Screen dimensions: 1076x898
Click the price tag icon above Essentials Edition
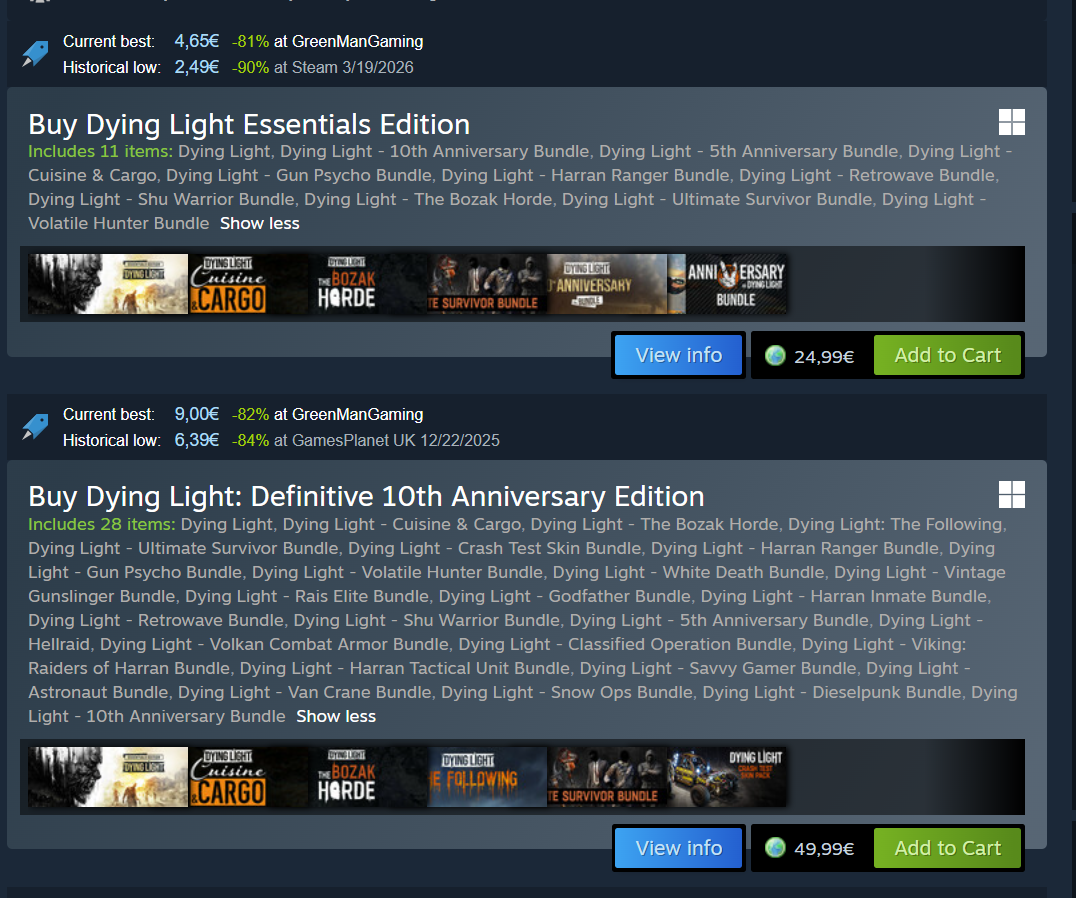[35, 54]
